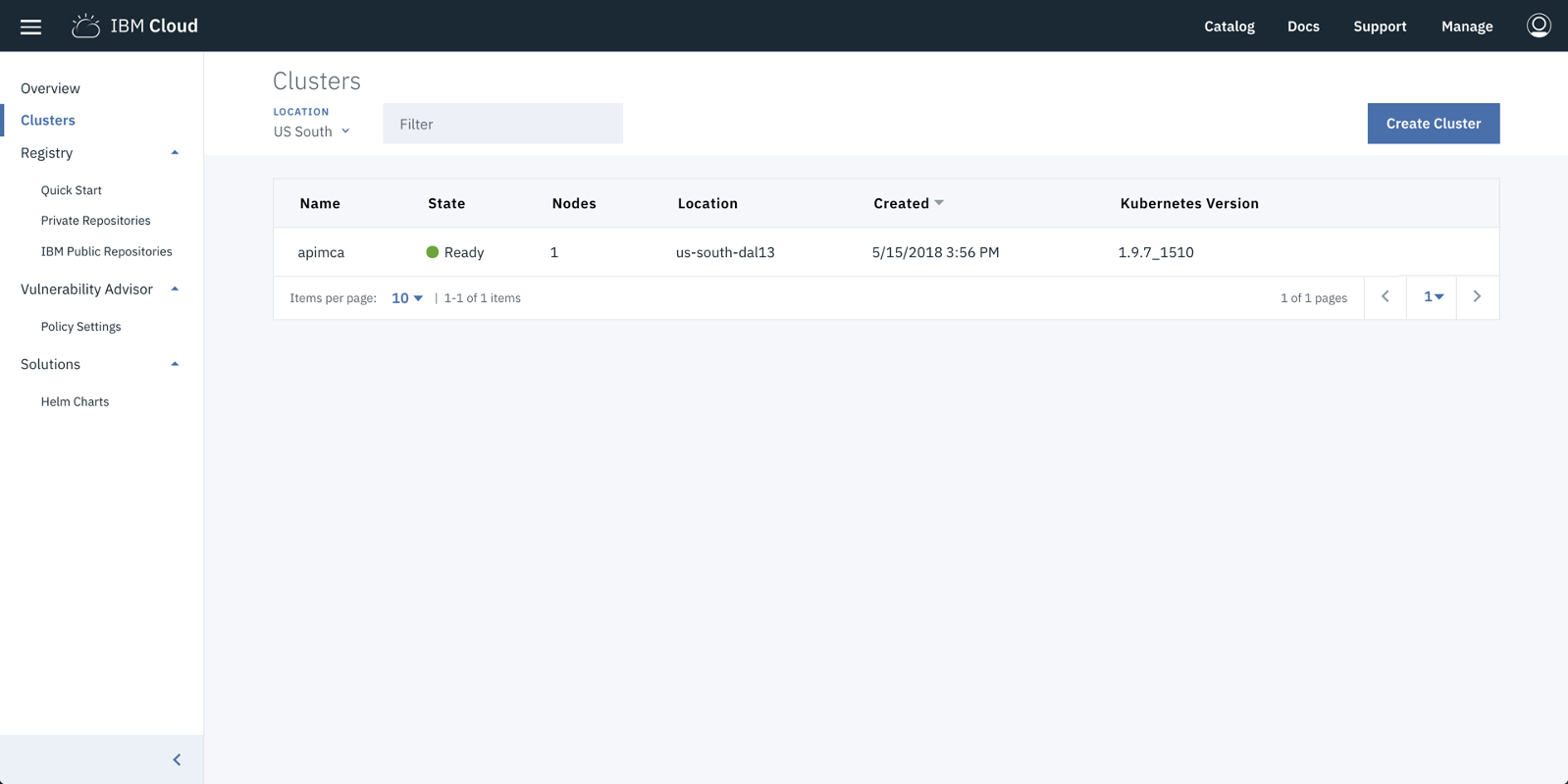1568x784 pixels.
Task: Click the Kubernetes Version column header
Action: [1189, 203]
